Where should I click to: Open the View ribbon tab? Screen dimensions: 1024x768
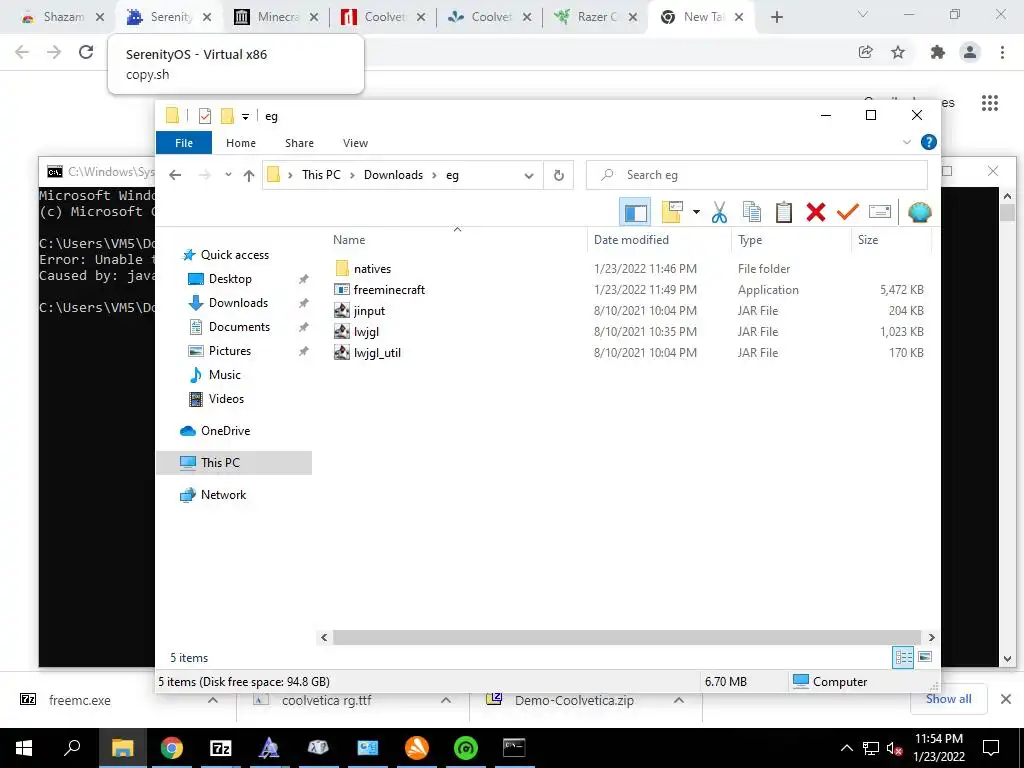coord(355,143)
